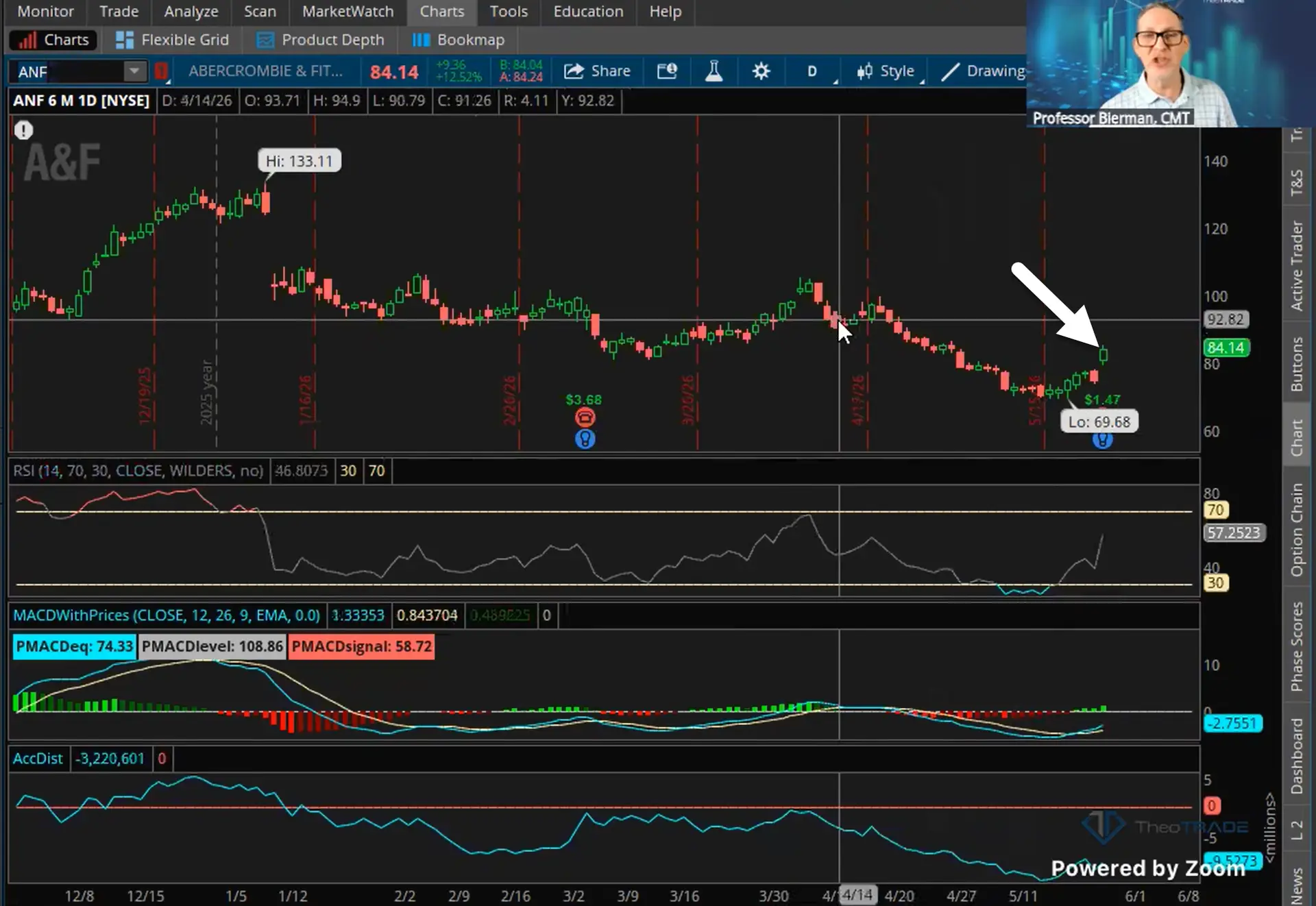
Task: Click the cyan PMACDeq: 74.33 label
Action: tap(74, 646)
